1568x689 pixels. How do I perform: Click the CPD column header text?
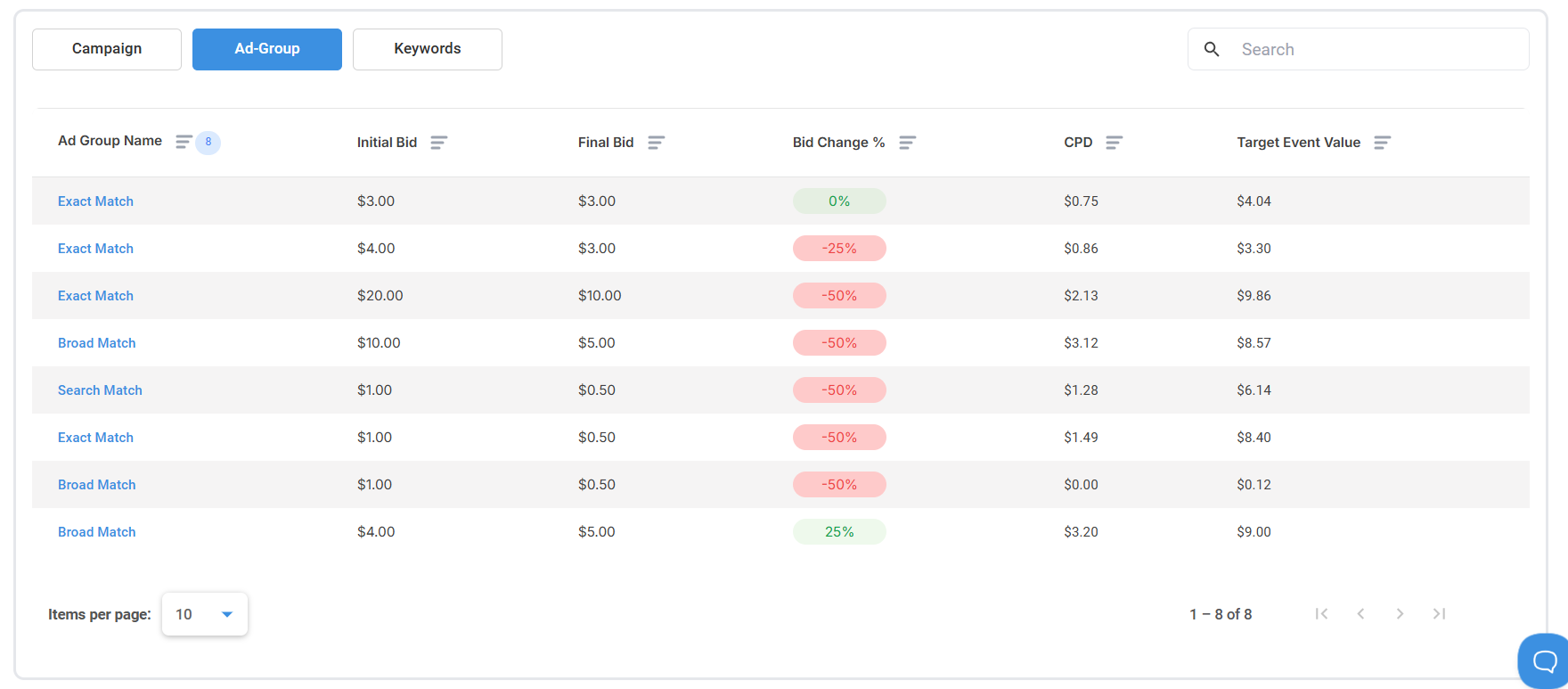(x=1078, y=143)
